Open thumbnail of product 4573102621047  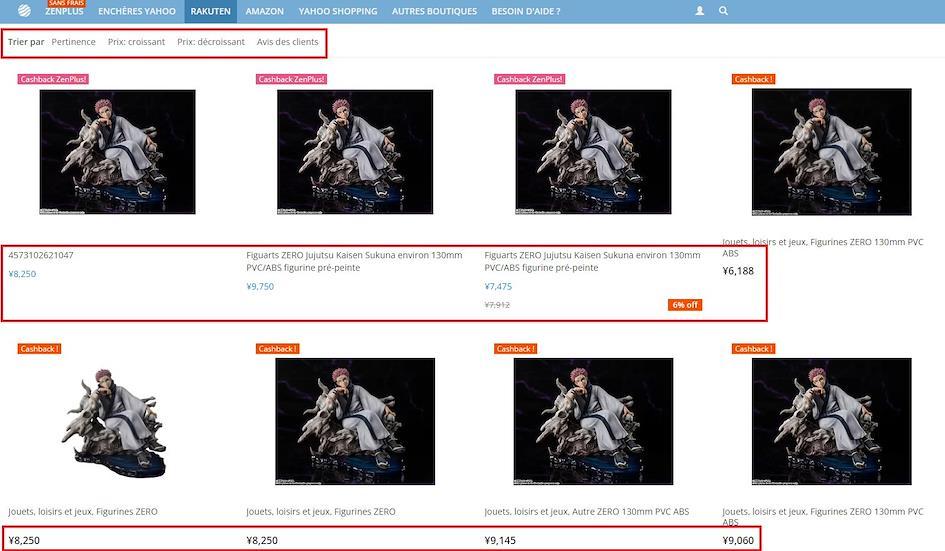[118, 152]
